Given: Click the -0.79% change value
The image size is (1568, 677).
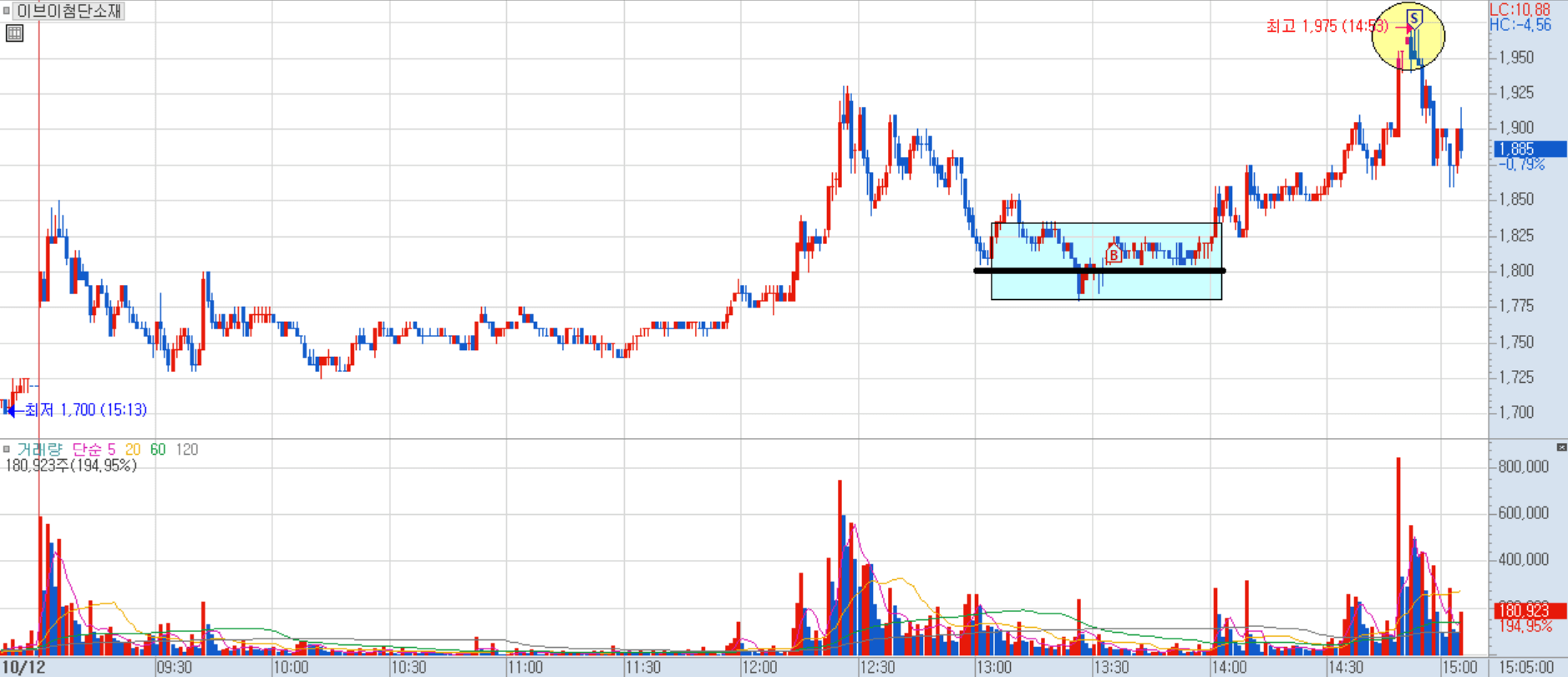Looking at the screenshot, I should [1522, 165].
